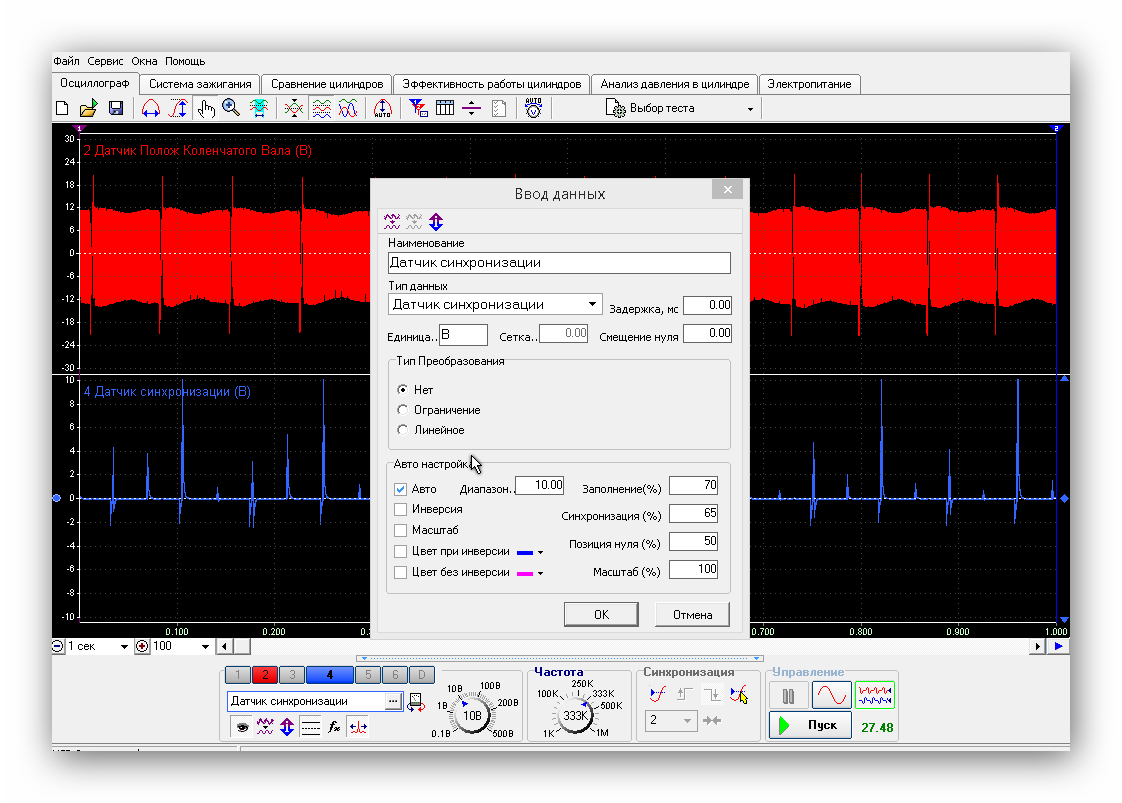
Task: Expand the Выбор теста dropdown
Action: coord(750,109)
